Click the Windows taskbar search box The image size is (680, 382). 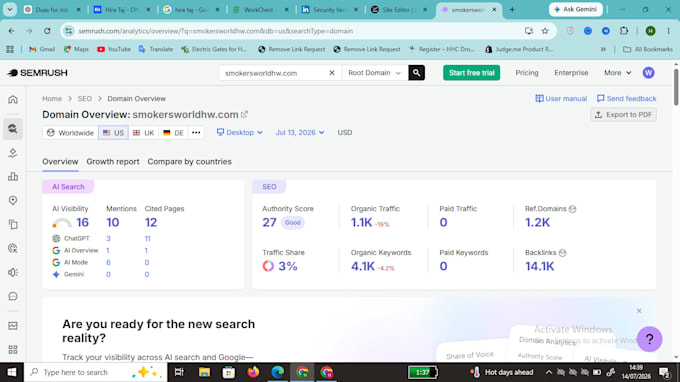(95, 372)
